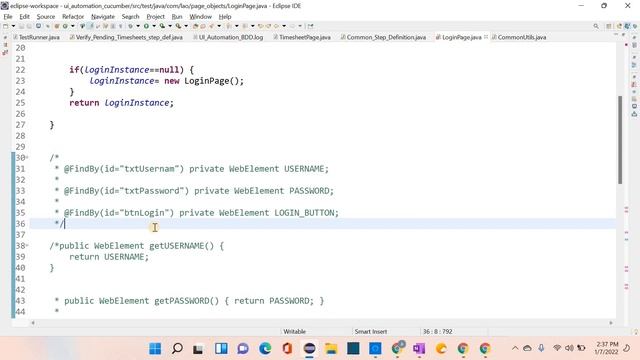Click the return LoginInstance statement
This screenshot has height=360, width=640.
(x=121, y=103)
